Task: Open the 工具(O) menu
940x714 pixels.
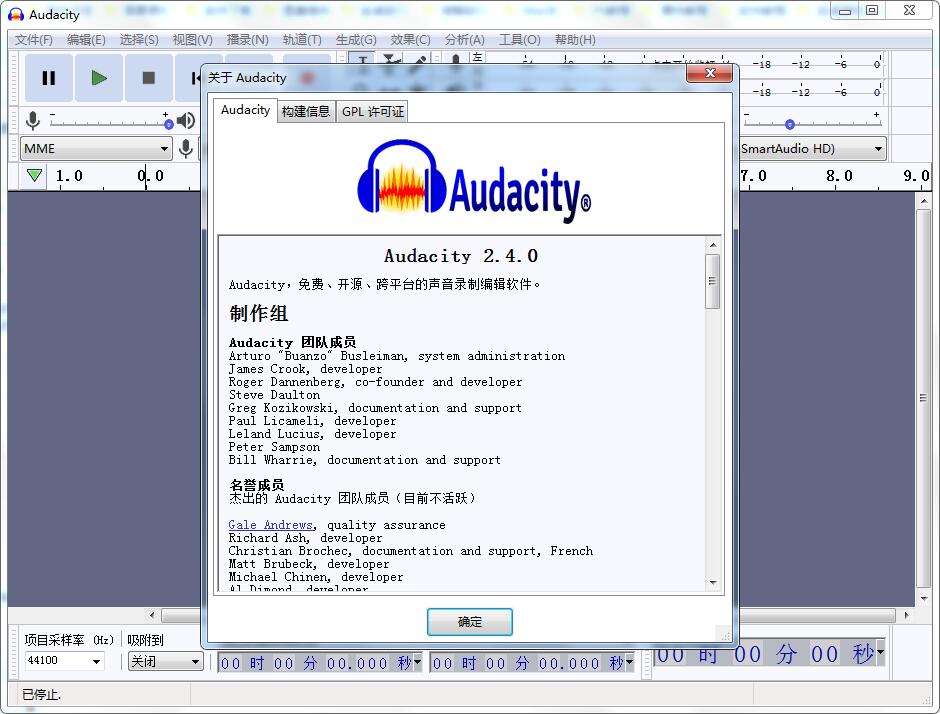Action: coord(520,40)
